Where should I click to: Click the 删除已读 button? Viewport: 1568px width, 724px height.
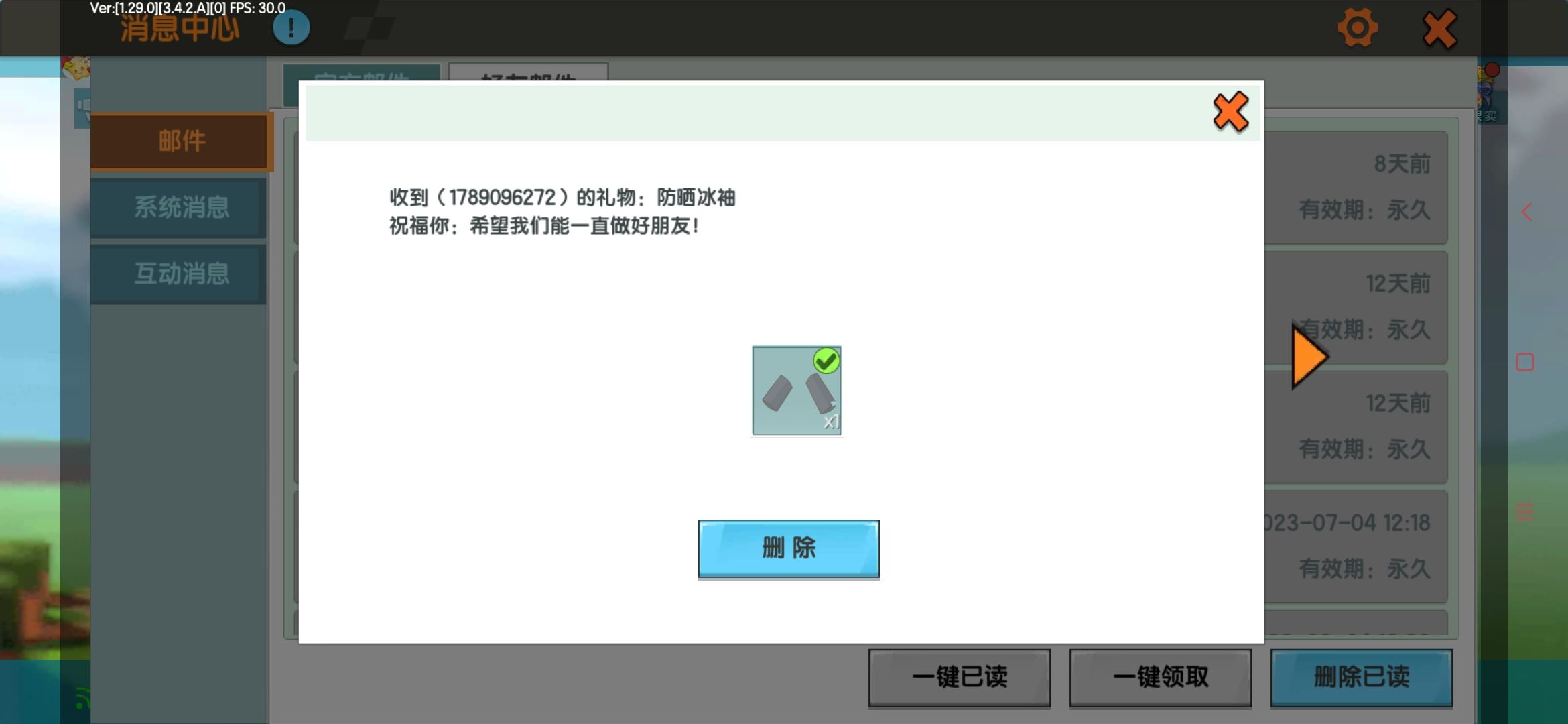pos(1362,677)
